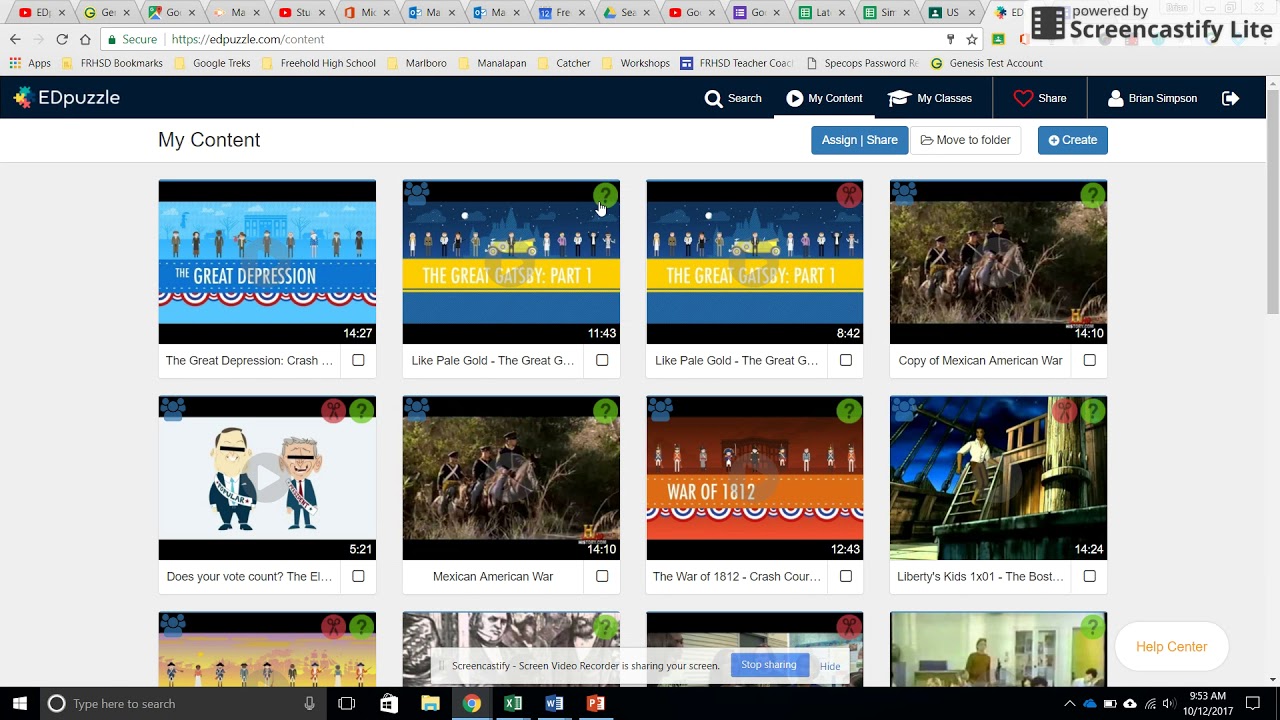Screen dimensions: 1280x720
Task: Click Stop sharing in Screencastify bar
Action: pyautogui.click(x=769, y=665)
